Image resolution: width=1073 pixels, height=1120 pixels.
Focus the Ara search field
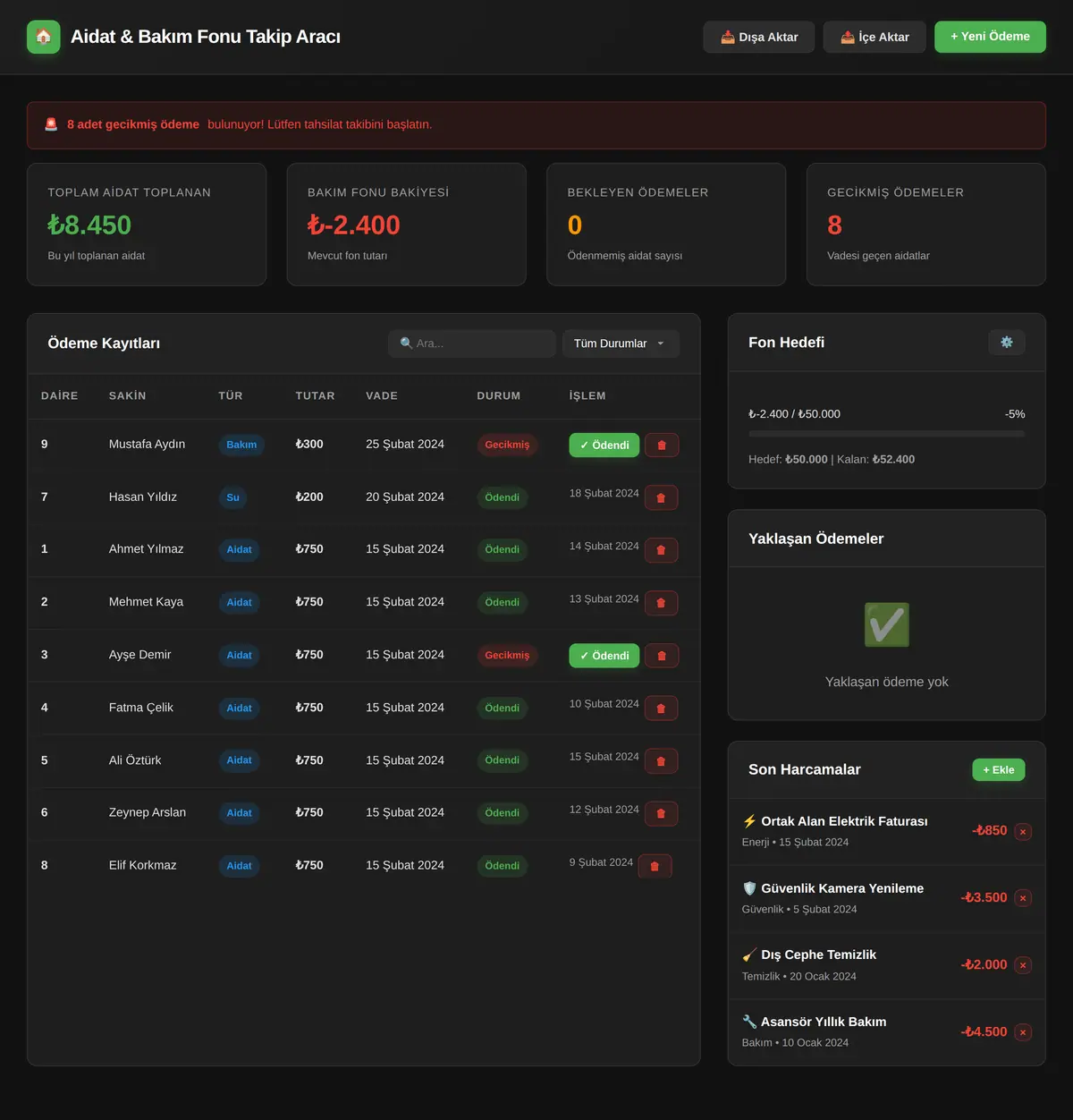[x=472, y=344]
